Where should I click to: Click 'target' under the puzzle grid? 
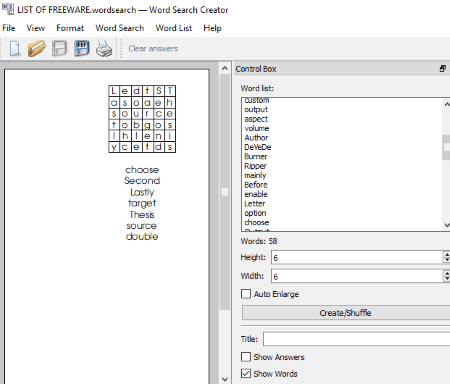[x=142, y=203]
